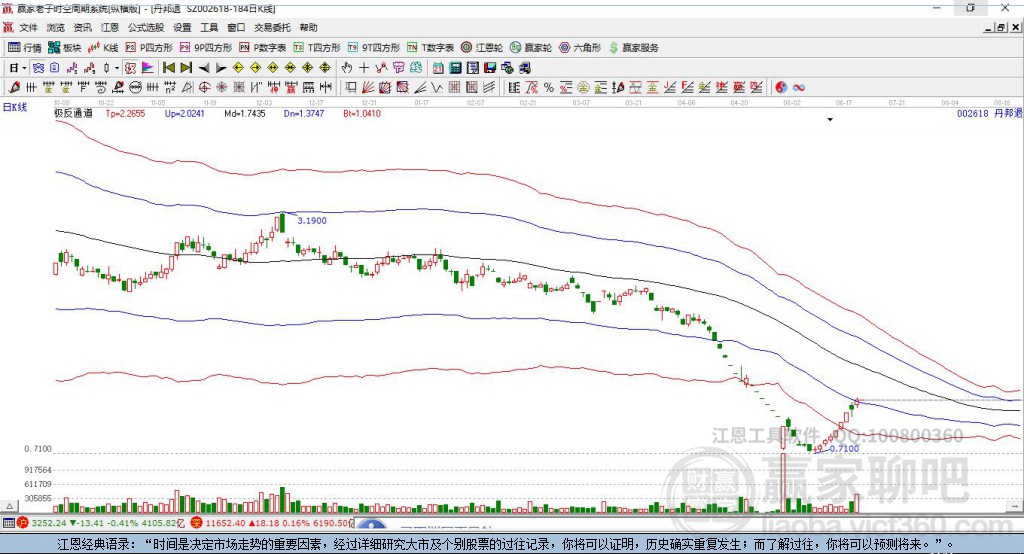Image resolution: width=1024 pixels, height=554 pixels.
Task: Open the 9P四方形 tool
Action: 206,48
